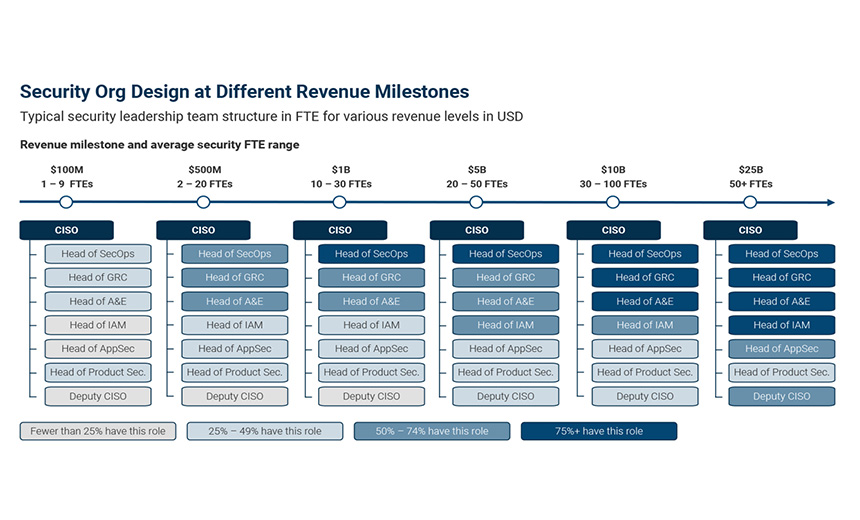Click Head of A&E in $100M column

tap(98, 302)
